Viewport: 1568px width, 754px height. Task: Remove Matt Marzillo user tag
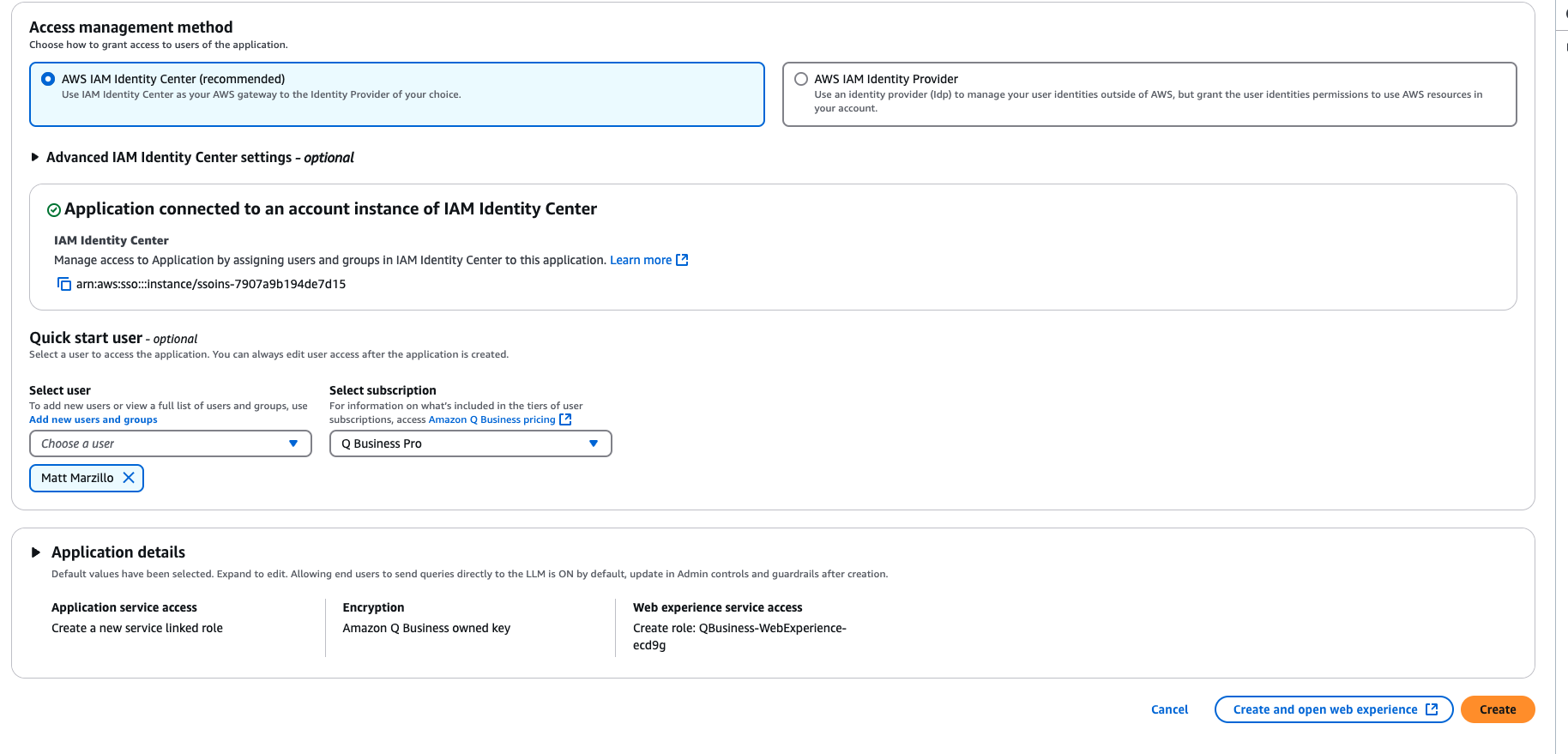pos(129,478)
